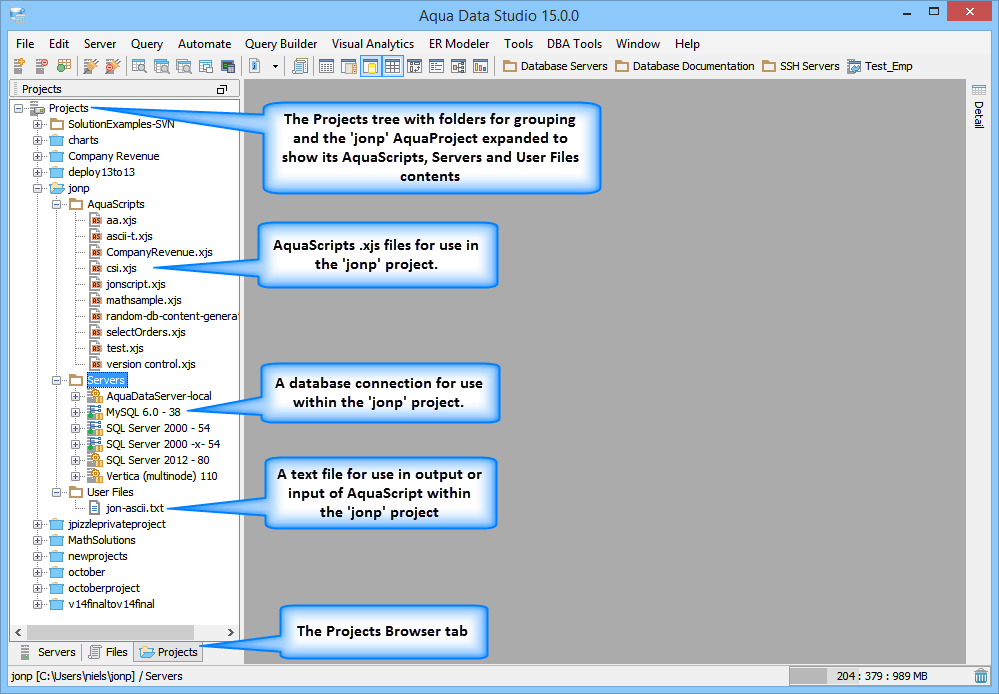Click the highlighted yellow database cylinder window icon
The image size is (999, 694).
[370, 66]
